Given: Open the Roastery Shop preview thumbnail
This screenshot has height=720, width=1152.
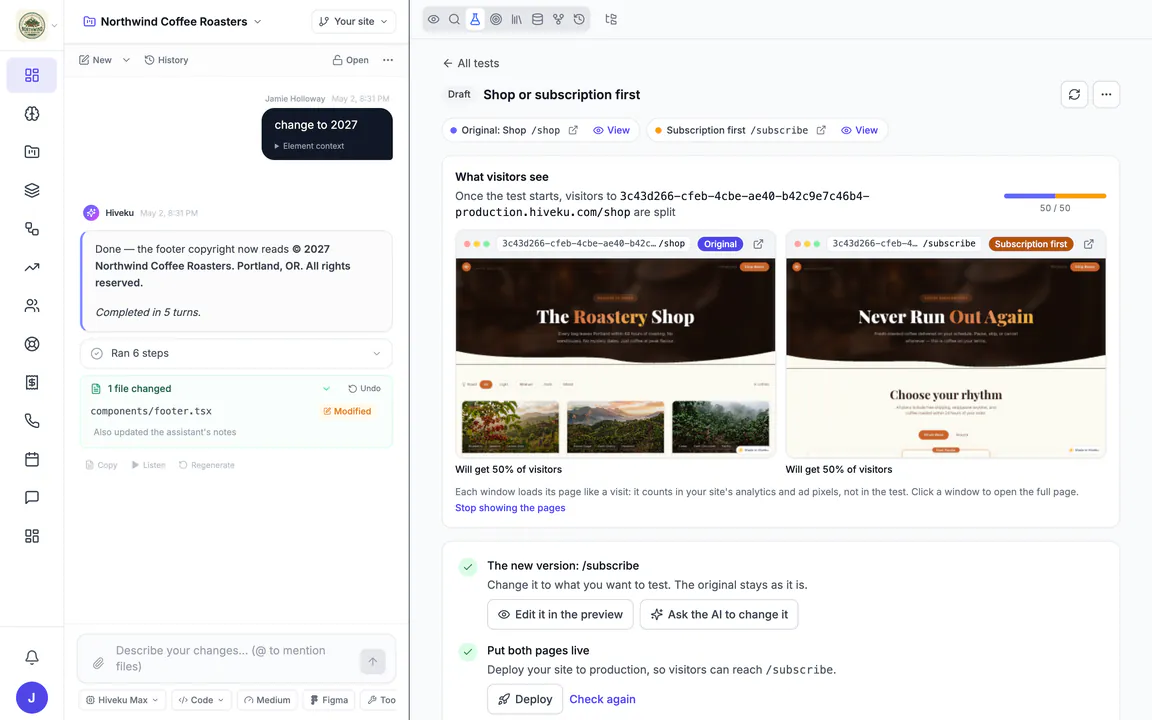Looking at the screenshot, I should pos(616,358).
